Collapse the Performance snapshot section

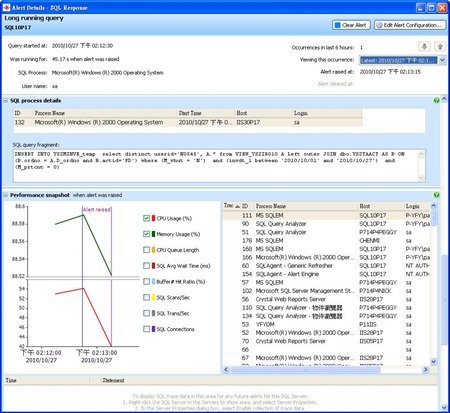pyautogui.click(x=6, y=195)
